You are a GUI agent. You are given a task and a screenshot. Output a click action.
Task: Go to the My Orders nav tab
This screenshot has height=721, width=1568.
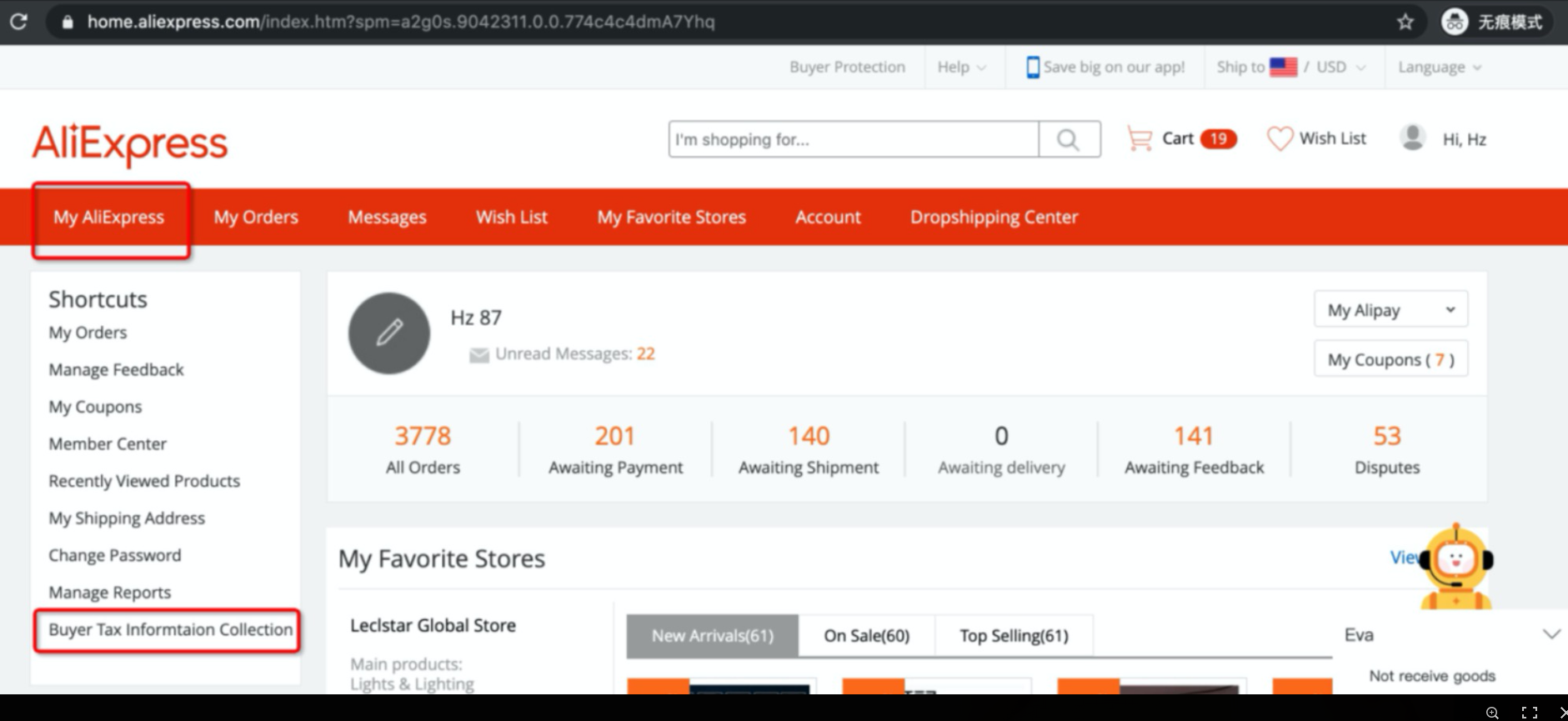click(256, 217)
